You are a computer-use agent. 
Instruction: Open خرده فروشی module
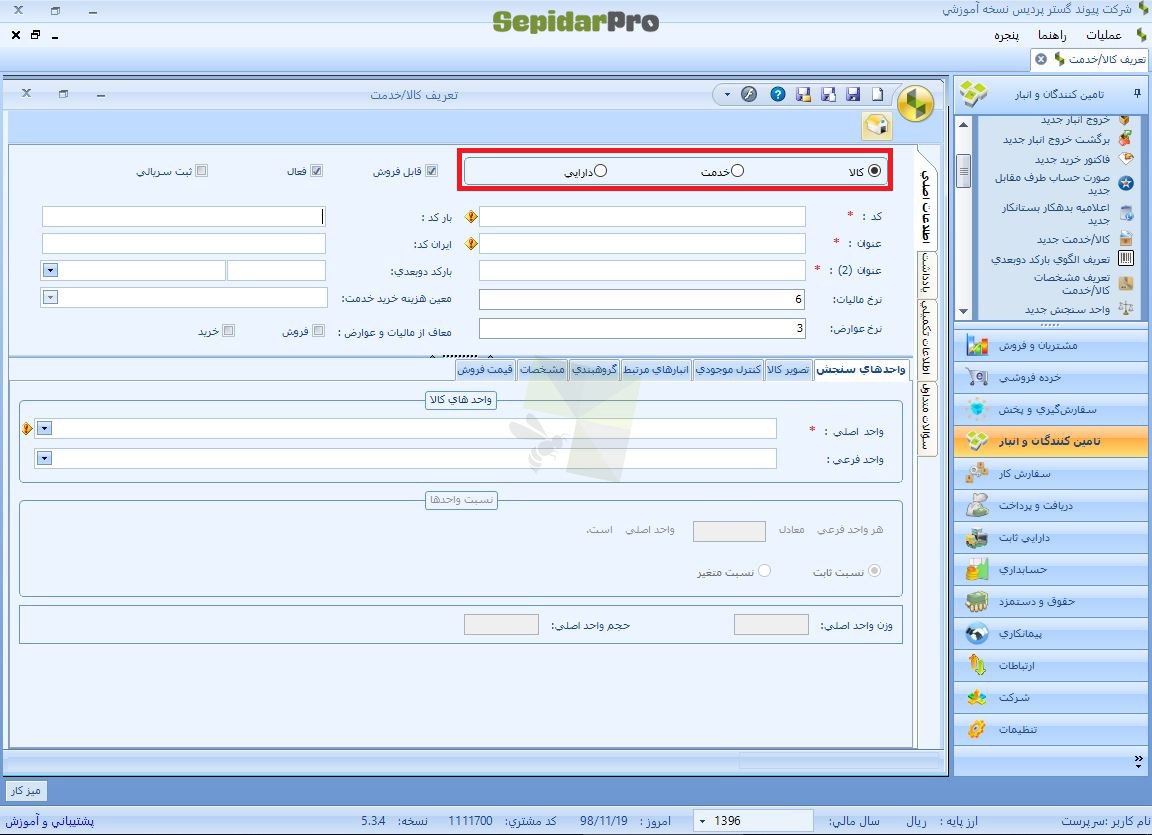click(x=1051, y=377)
